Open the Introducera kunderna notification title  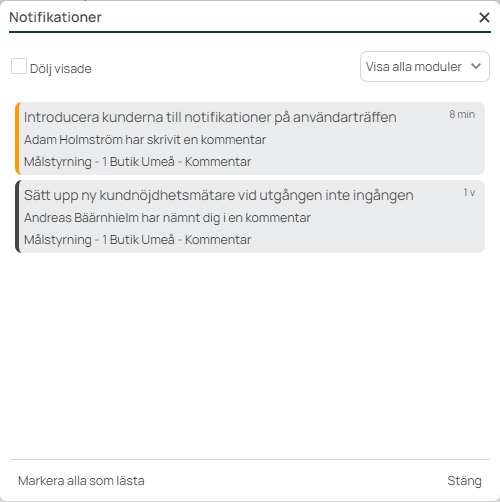tap(210, 117)
